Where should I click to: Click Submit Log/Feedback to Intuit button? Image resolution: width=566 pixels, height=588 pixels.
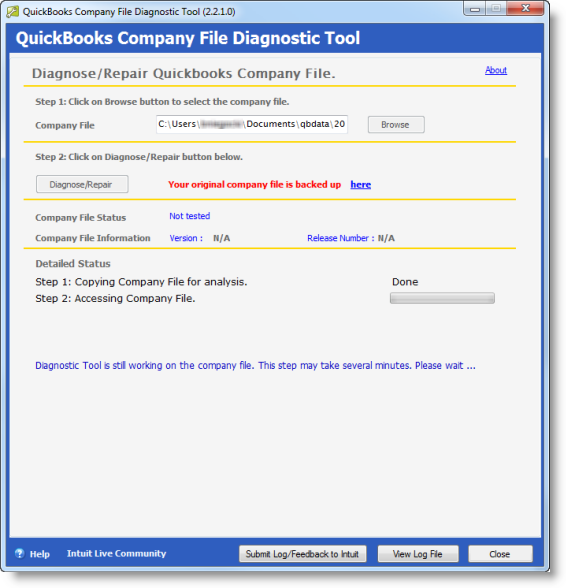[x=303, y=554]
